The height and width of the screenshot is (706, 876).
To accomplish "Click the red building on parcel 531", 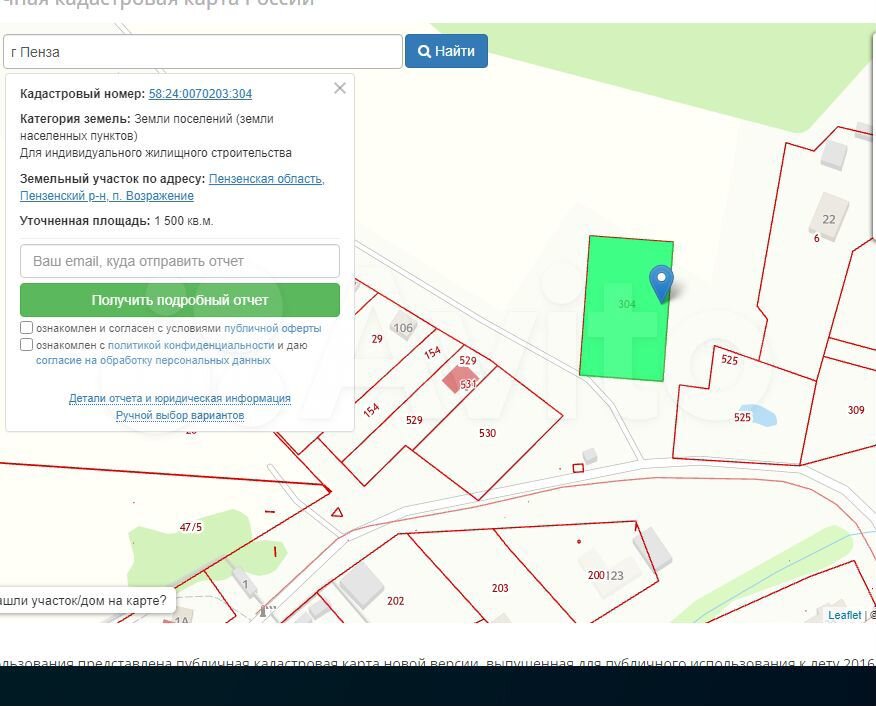I will [459, 379].
